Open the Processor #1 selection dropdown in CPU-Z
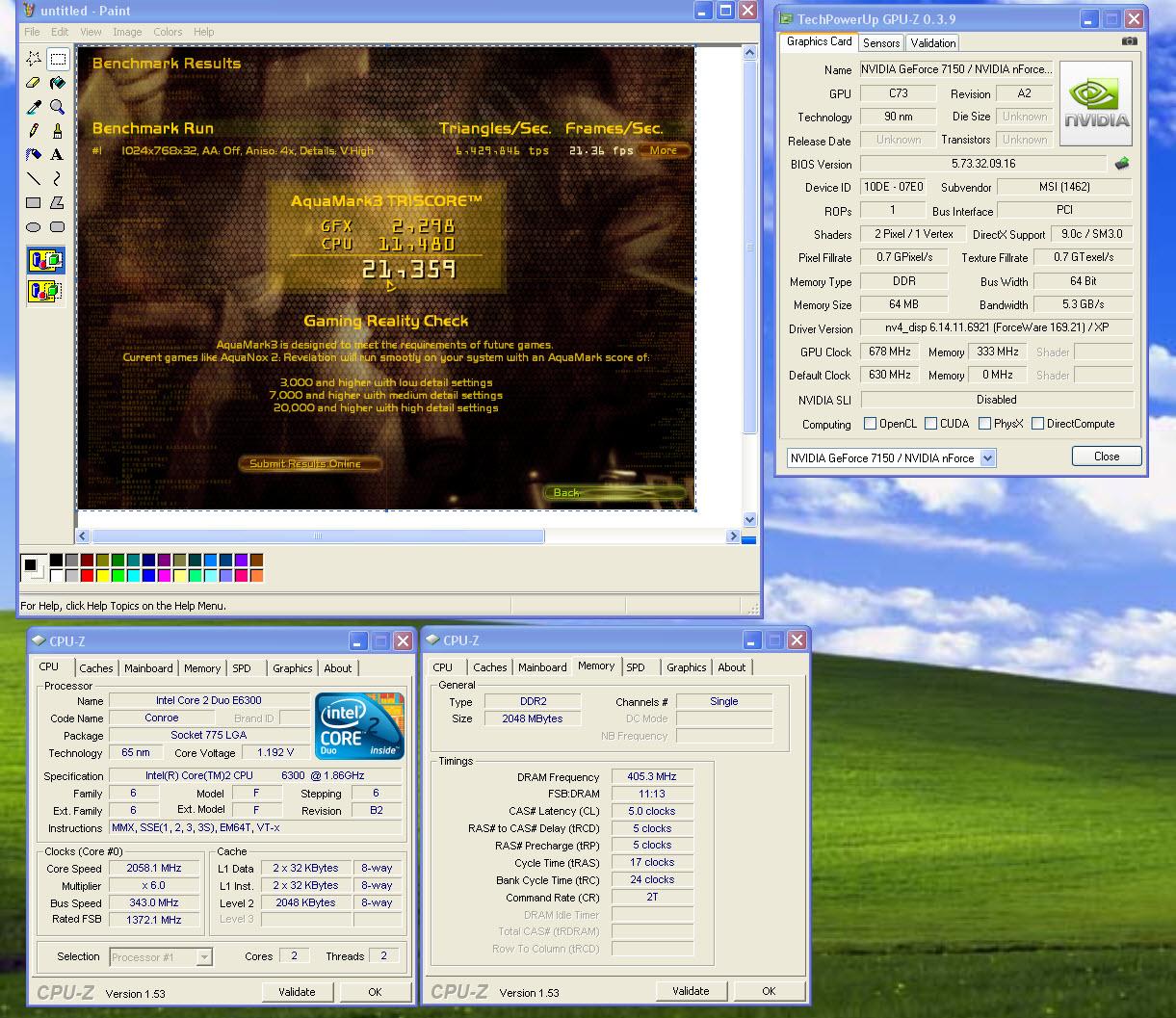Viewport: 1176px width, 1018px height. click(204, 957)
